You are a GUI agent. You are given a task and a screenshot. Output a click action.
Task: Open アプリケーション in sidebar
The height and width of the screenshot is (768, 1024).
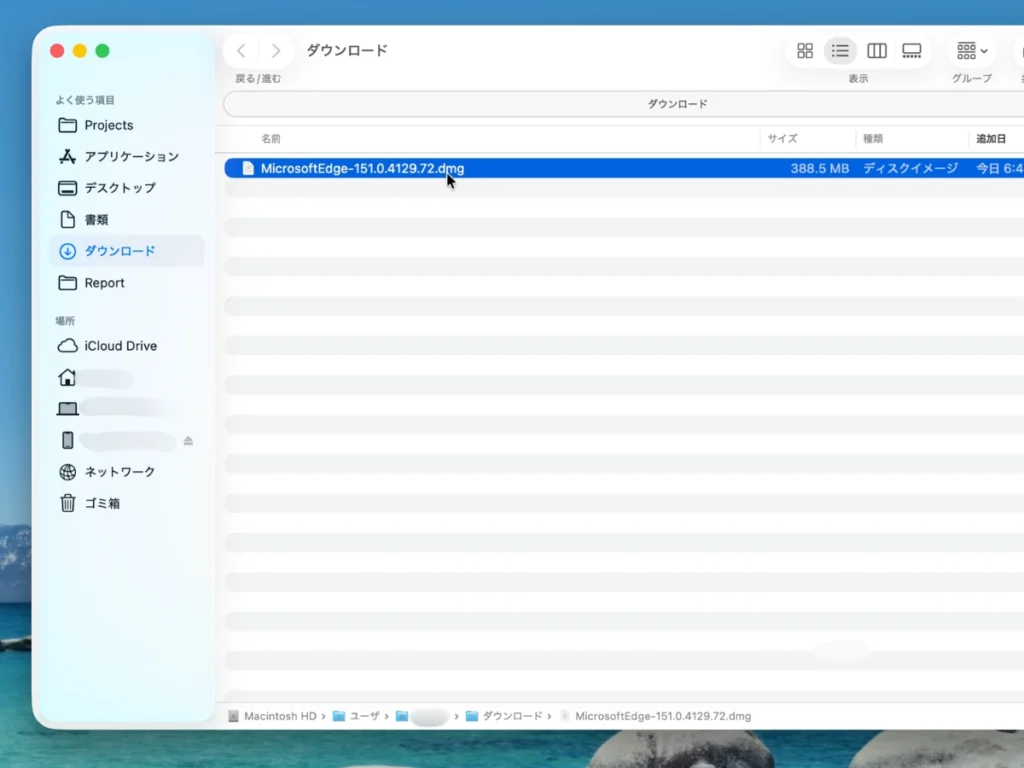coord(127,157)
